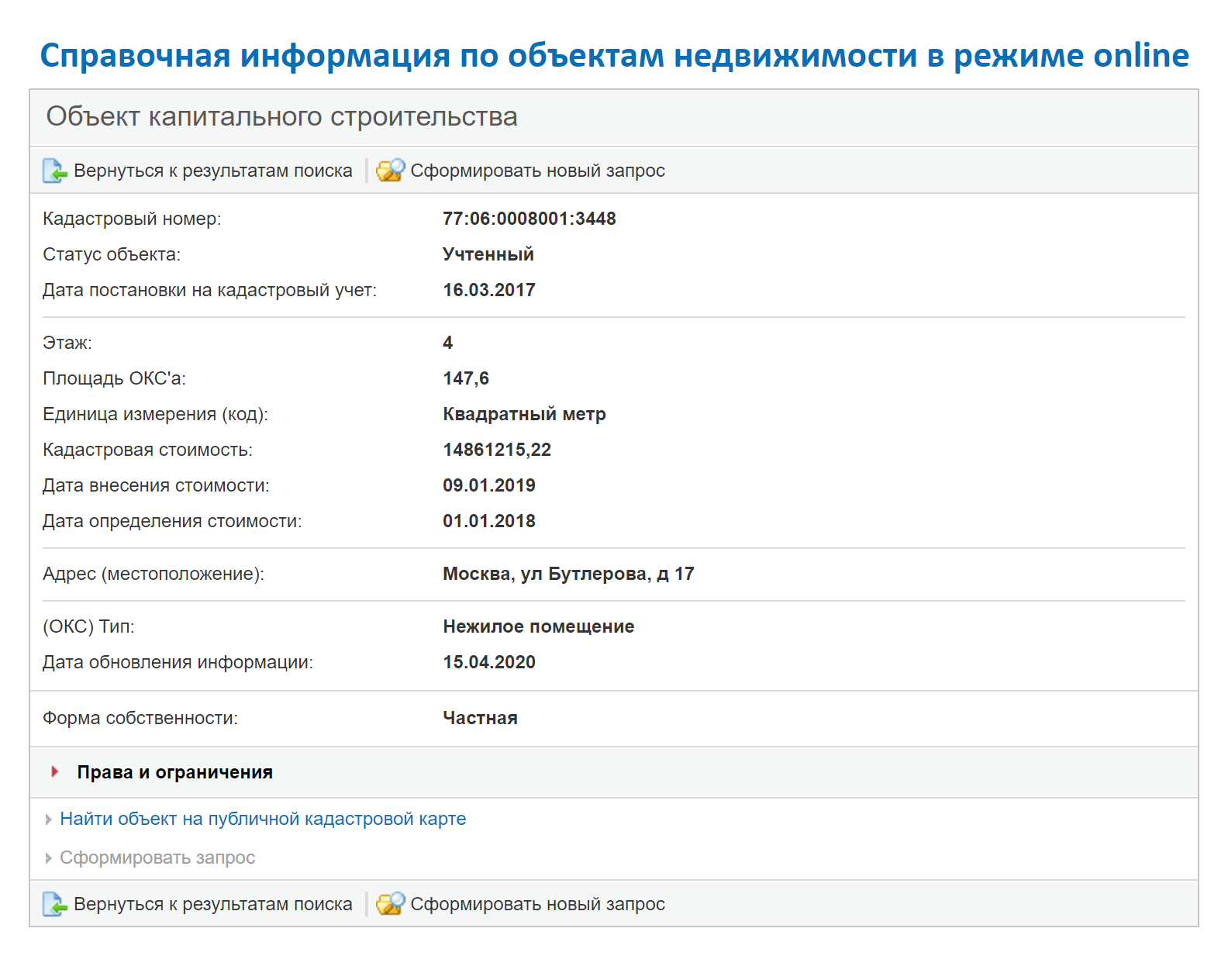Screen dimensions: 1228x980
Task: Click 'Объект капитального строительства' heading
Action: pos(282,116)
